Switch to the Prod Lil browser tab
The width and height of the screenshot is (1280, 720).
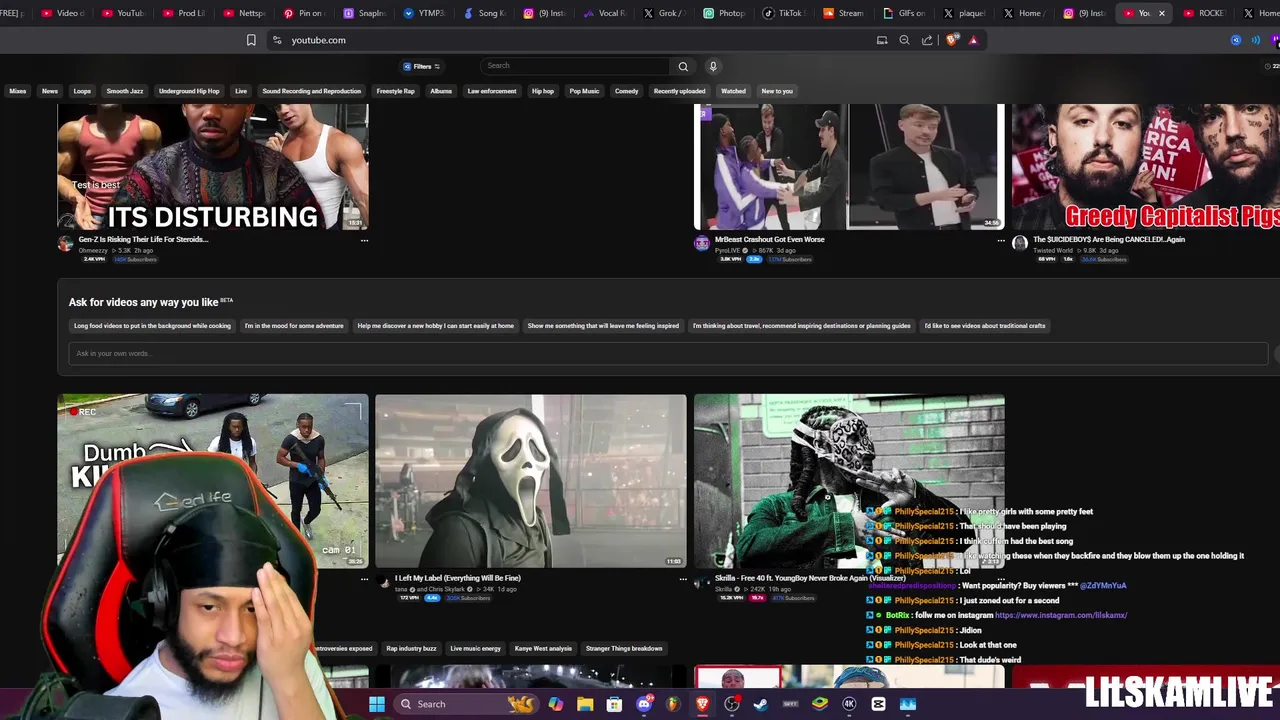coord(184,13)
